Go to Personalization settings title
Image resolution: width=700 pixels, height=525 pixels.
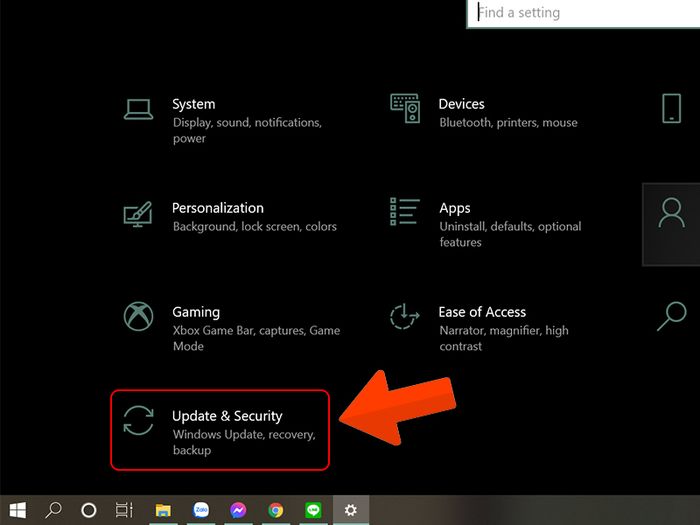pyautogui.click(x=218, y=208)
